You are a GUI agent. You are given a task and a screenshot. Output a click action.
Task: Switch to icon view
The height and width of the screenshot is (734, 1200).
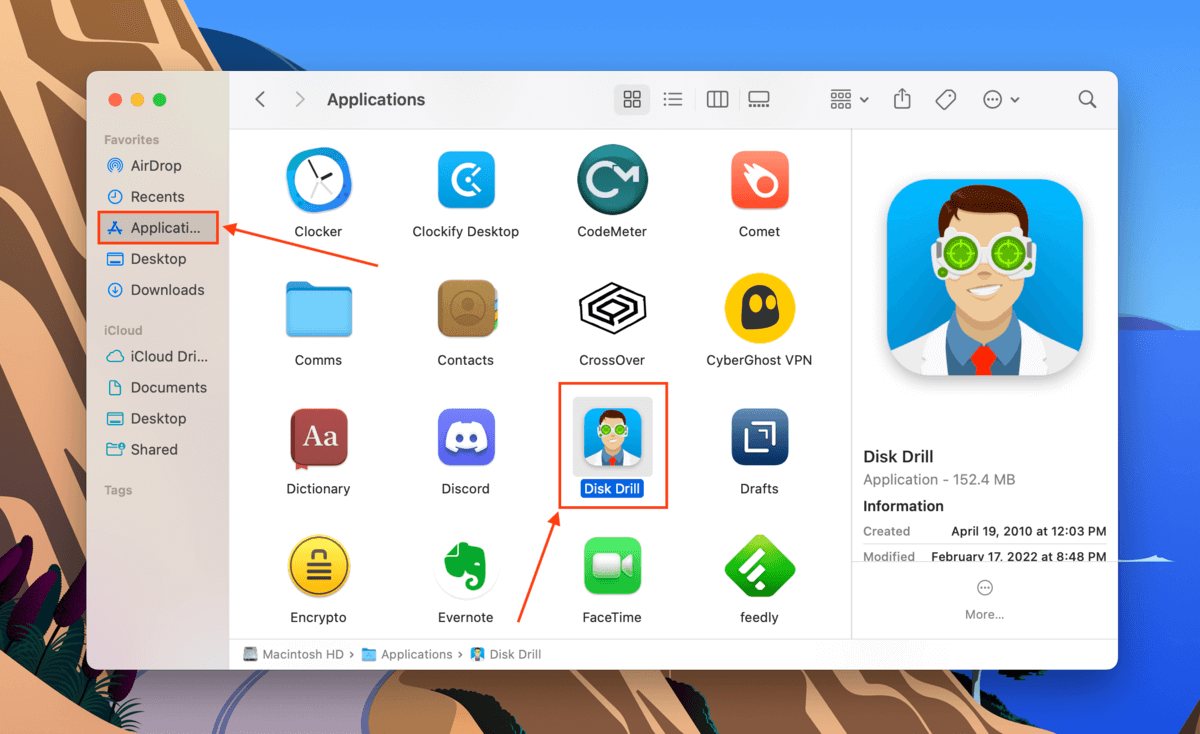click(632, 99)
